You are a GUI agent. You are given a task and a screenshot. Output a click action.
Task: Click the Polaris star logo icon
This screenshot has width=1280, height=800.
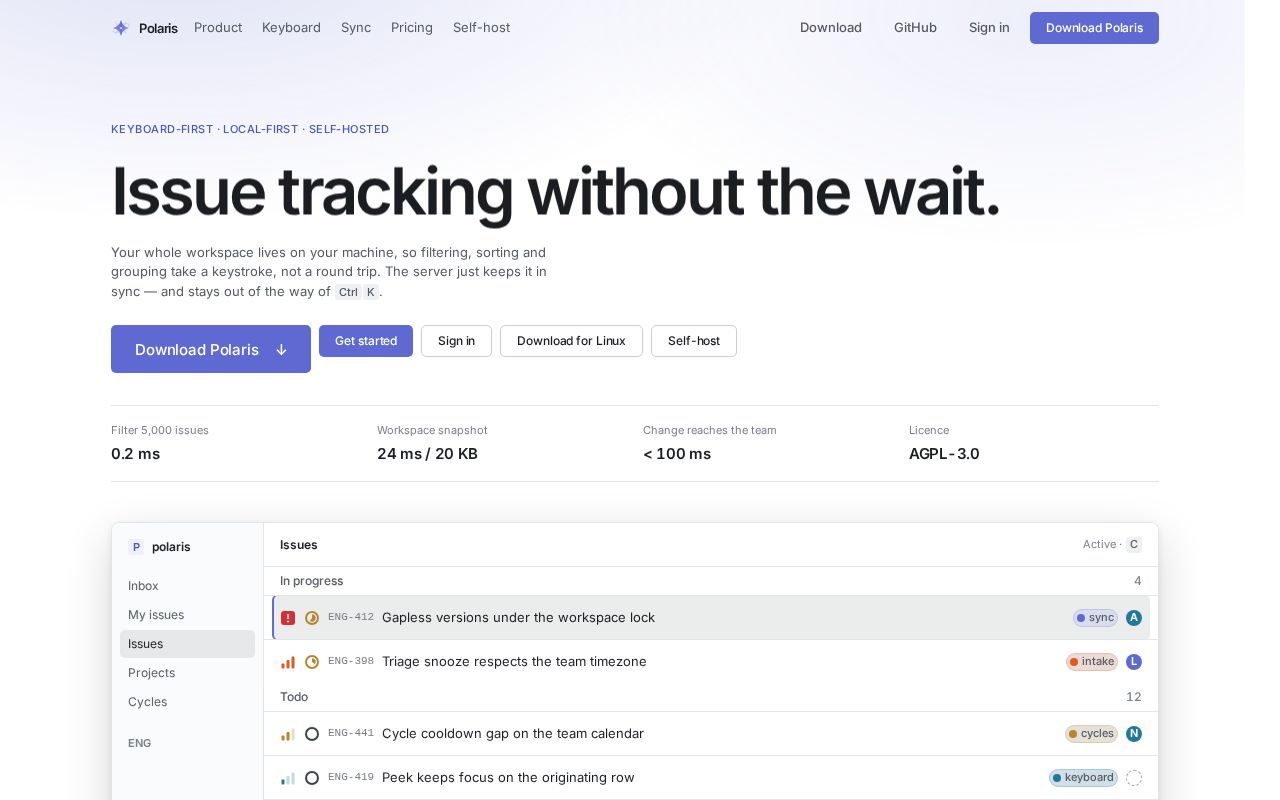[120, 28]
